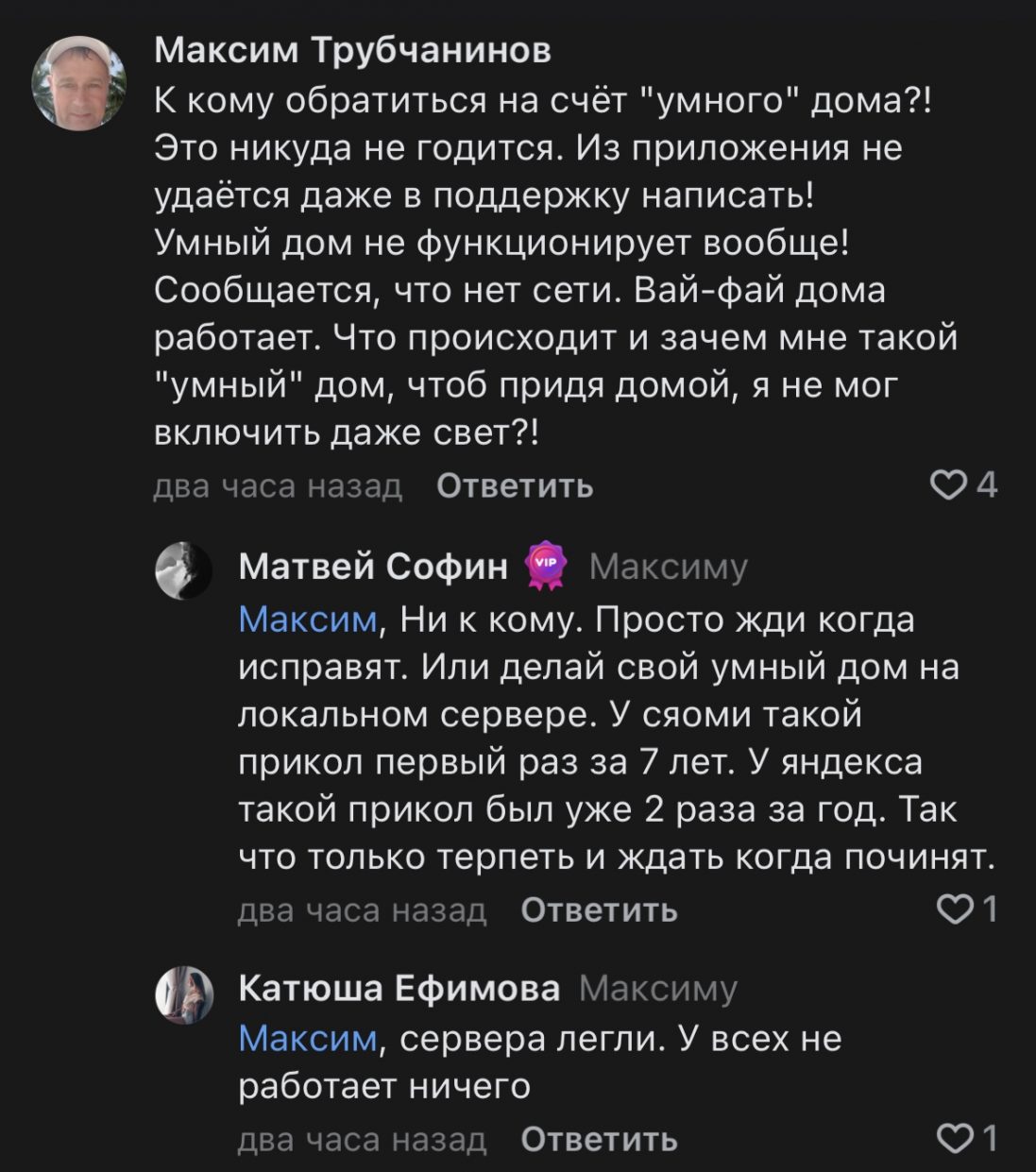Reply to Максим Трубчанинов's comment via Ответить
This screenshot has width=1036, height=1172.
point(516,485)
